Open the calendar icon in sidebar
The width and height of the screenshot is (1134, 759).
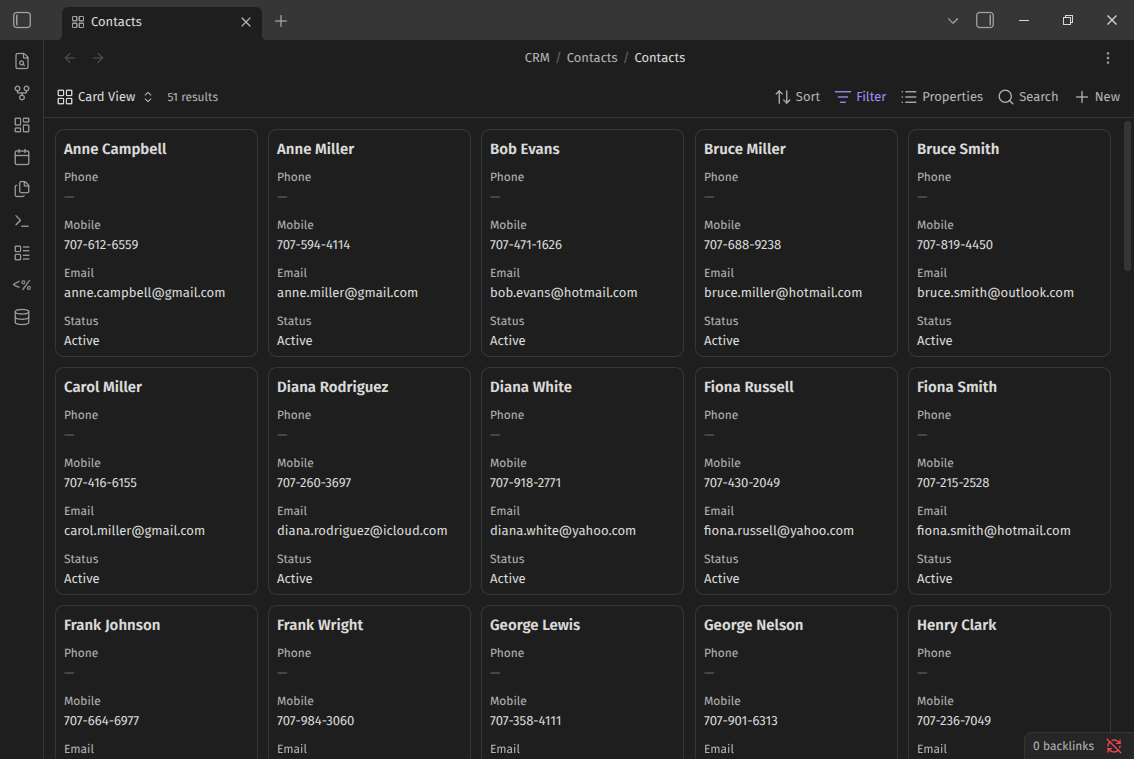click(x=22, y=157)
